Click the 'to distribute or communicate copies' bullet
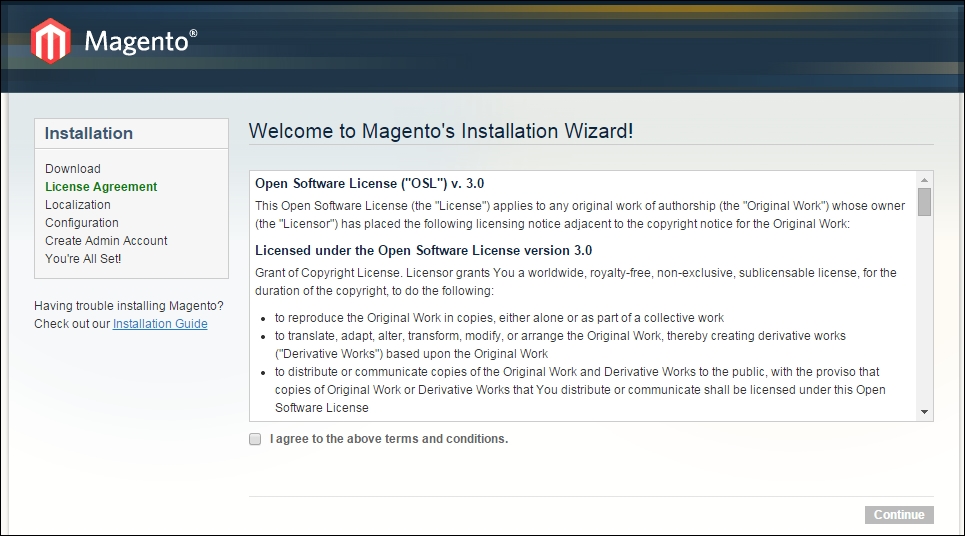 point(580,390)
